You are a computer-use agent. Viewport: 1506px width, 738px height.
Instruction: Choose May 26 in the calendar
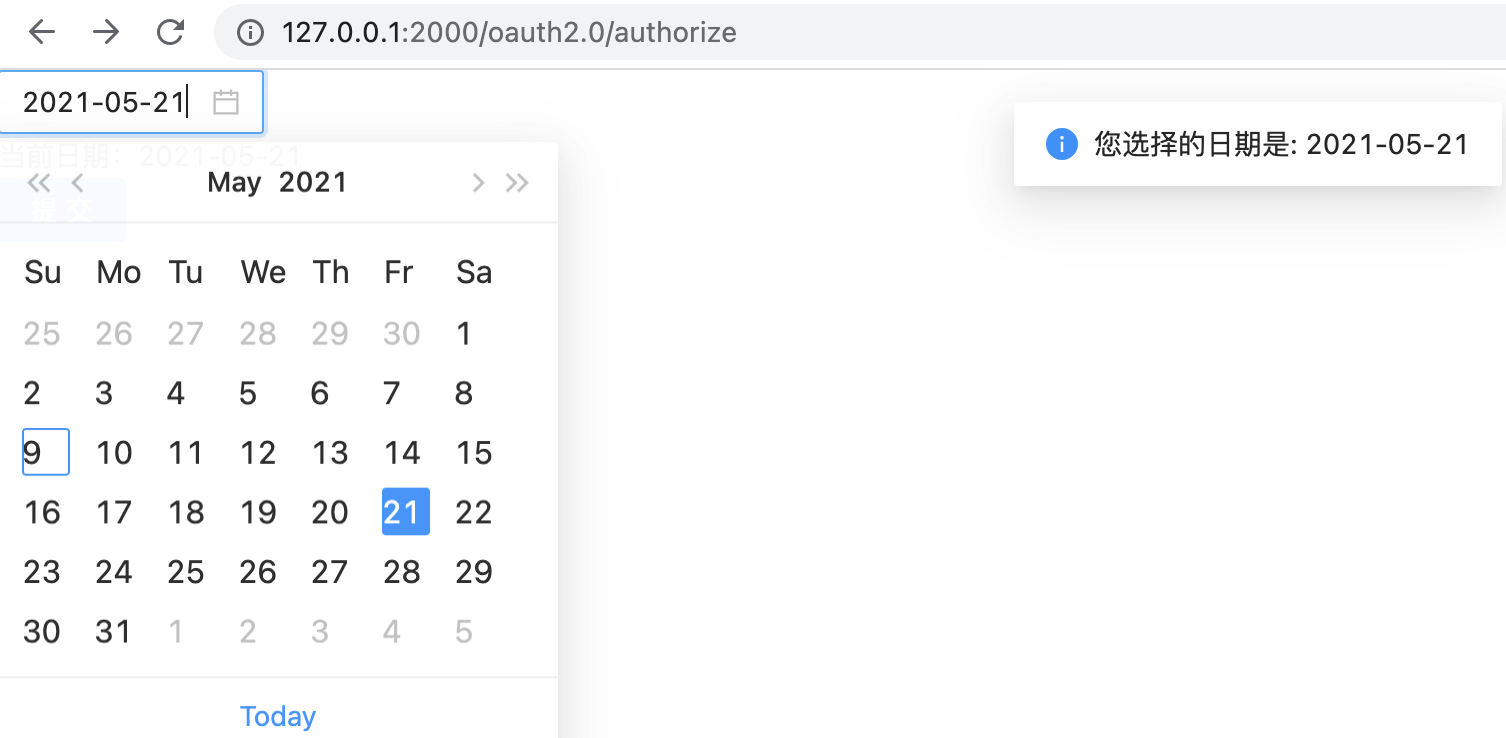(258, 572)
